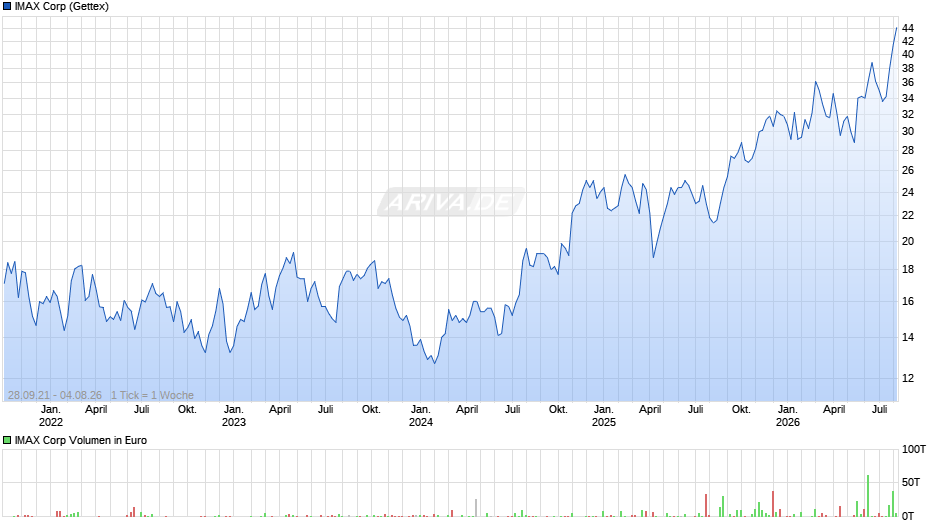Image resolution: width=940 pixels, height=526 pixels.
Task: Click the 'Jan. 2022' axis label
Action: pyautogui.click(x=51, y=416)
